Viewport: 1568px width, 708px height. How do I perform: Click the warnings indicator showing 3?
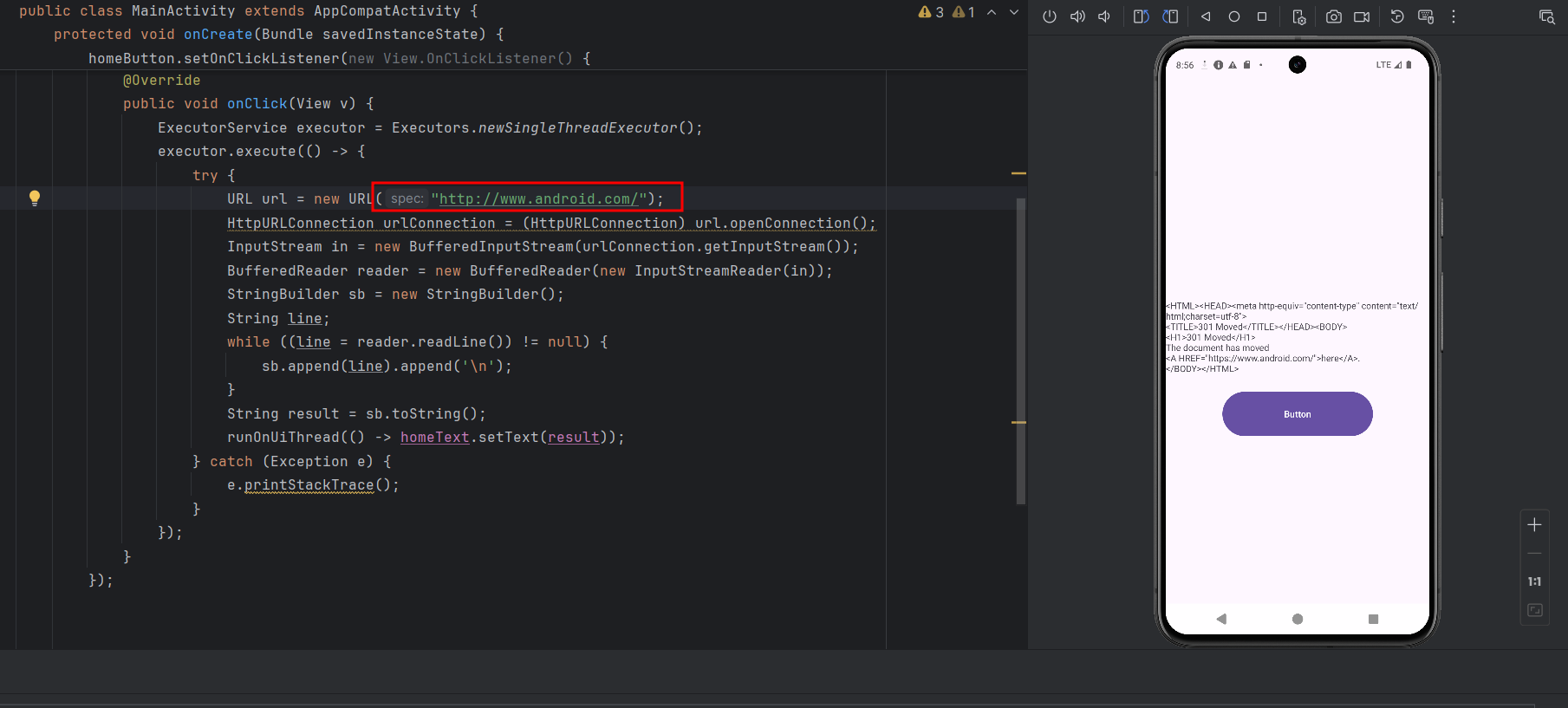pyautogui.click(x=932, y=12)
